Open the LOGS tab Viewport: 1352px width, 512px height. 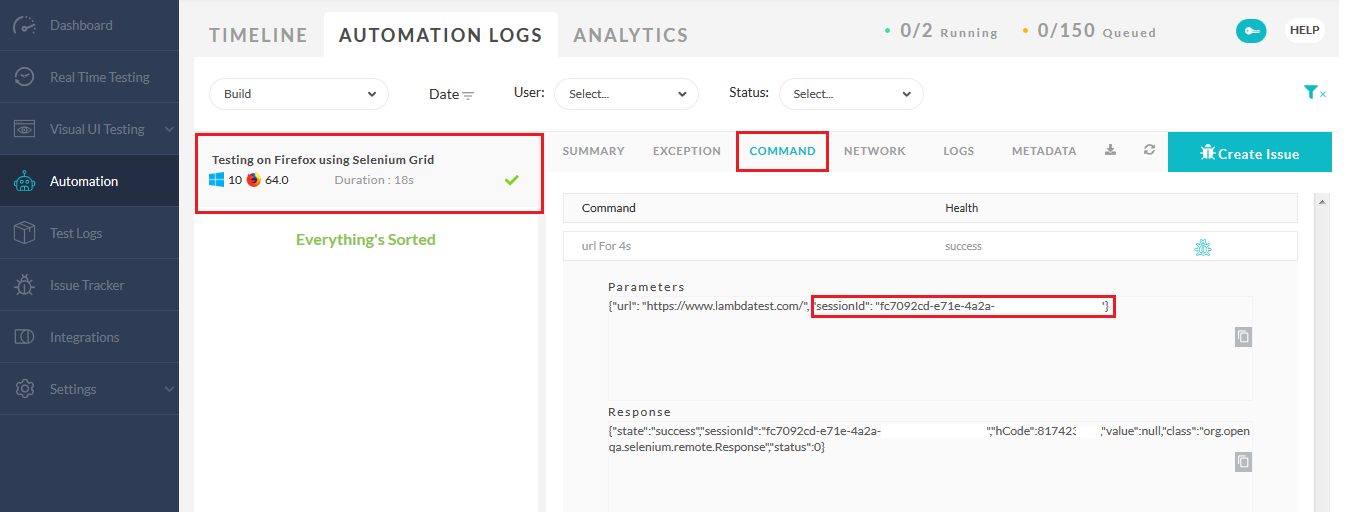tap(958, 151)
